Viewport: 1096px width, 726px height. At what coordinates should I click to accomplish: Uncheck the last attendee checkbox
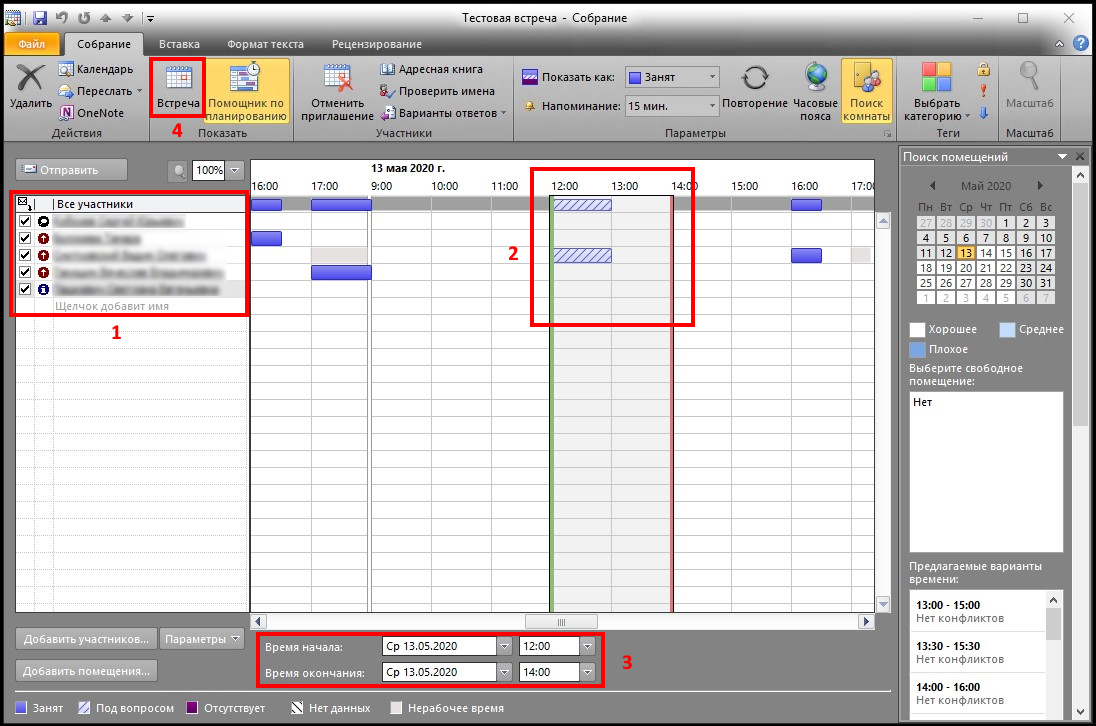click(x=25, y=289)
